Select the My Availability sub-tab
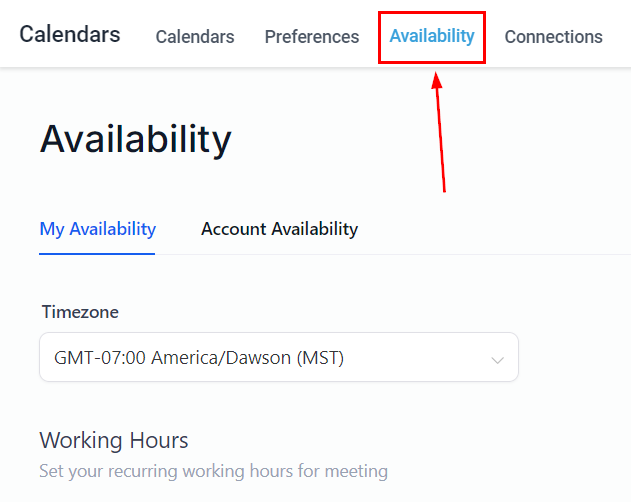Viewport: 631px width, 502px height. pos(98,229)
